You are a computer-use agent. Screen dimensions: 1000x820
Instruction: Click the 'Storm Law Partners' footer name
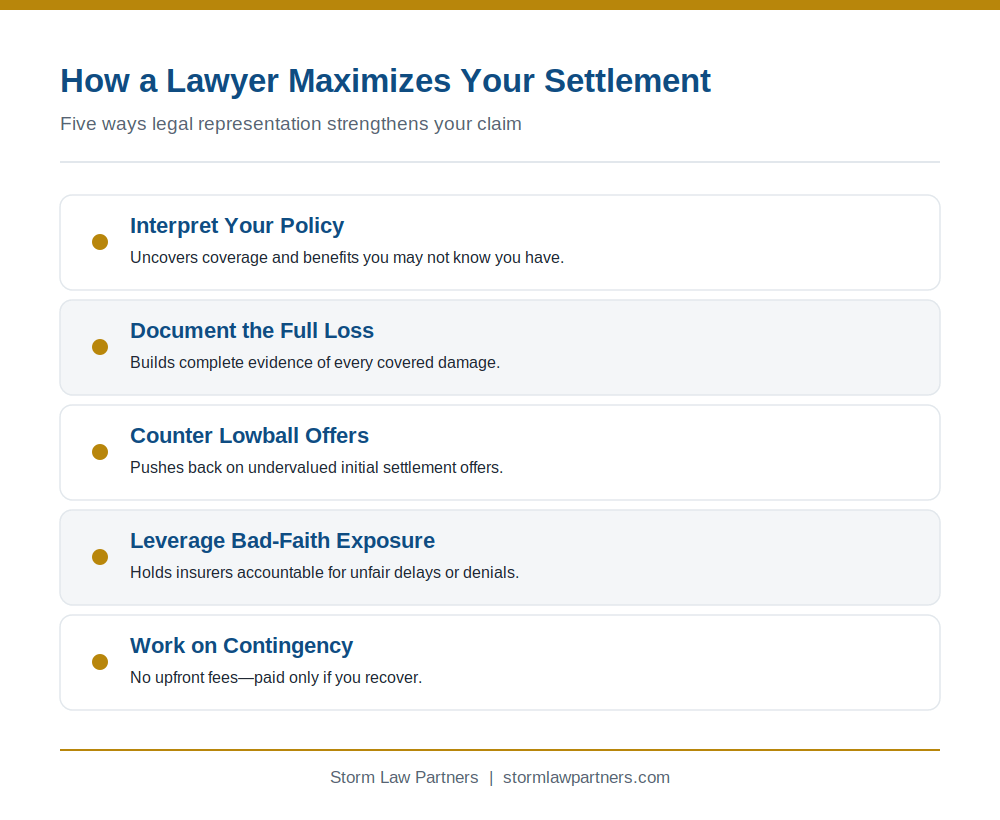(404, 778)
